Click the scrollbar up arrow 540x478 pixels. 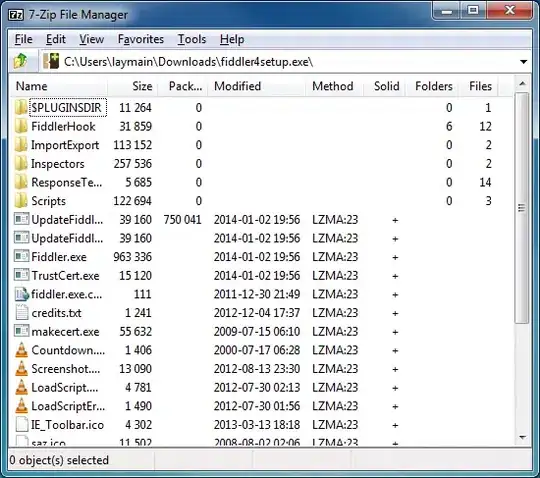point(522,84)
